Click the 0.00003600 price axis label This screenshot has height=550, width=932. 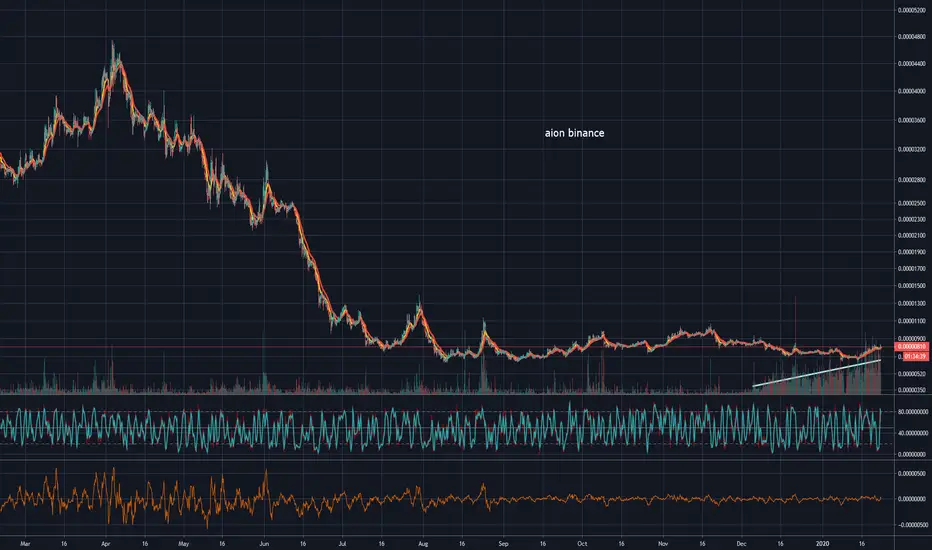[x=912, y=120]
